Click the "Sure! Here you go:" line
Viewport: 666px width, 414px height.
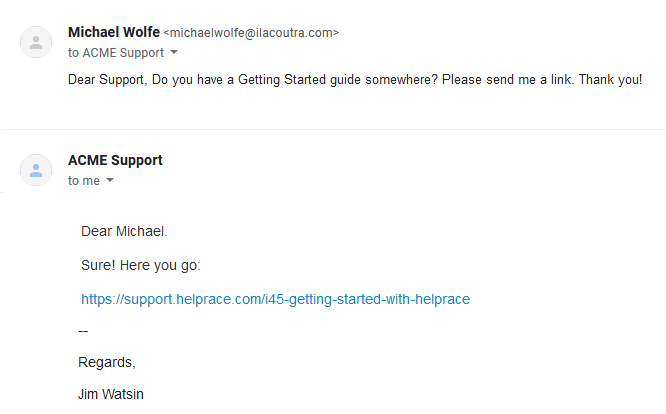pyautogui.click(x=141, y=265)
